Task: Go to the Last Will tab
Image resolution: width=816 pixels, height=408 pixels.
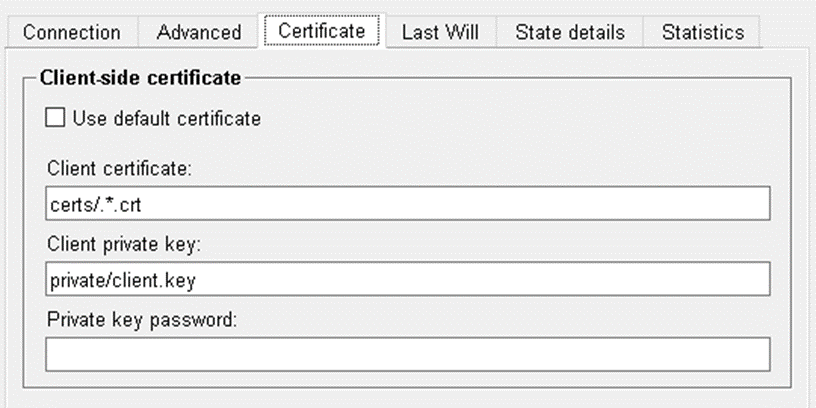Action: point(440,32)
